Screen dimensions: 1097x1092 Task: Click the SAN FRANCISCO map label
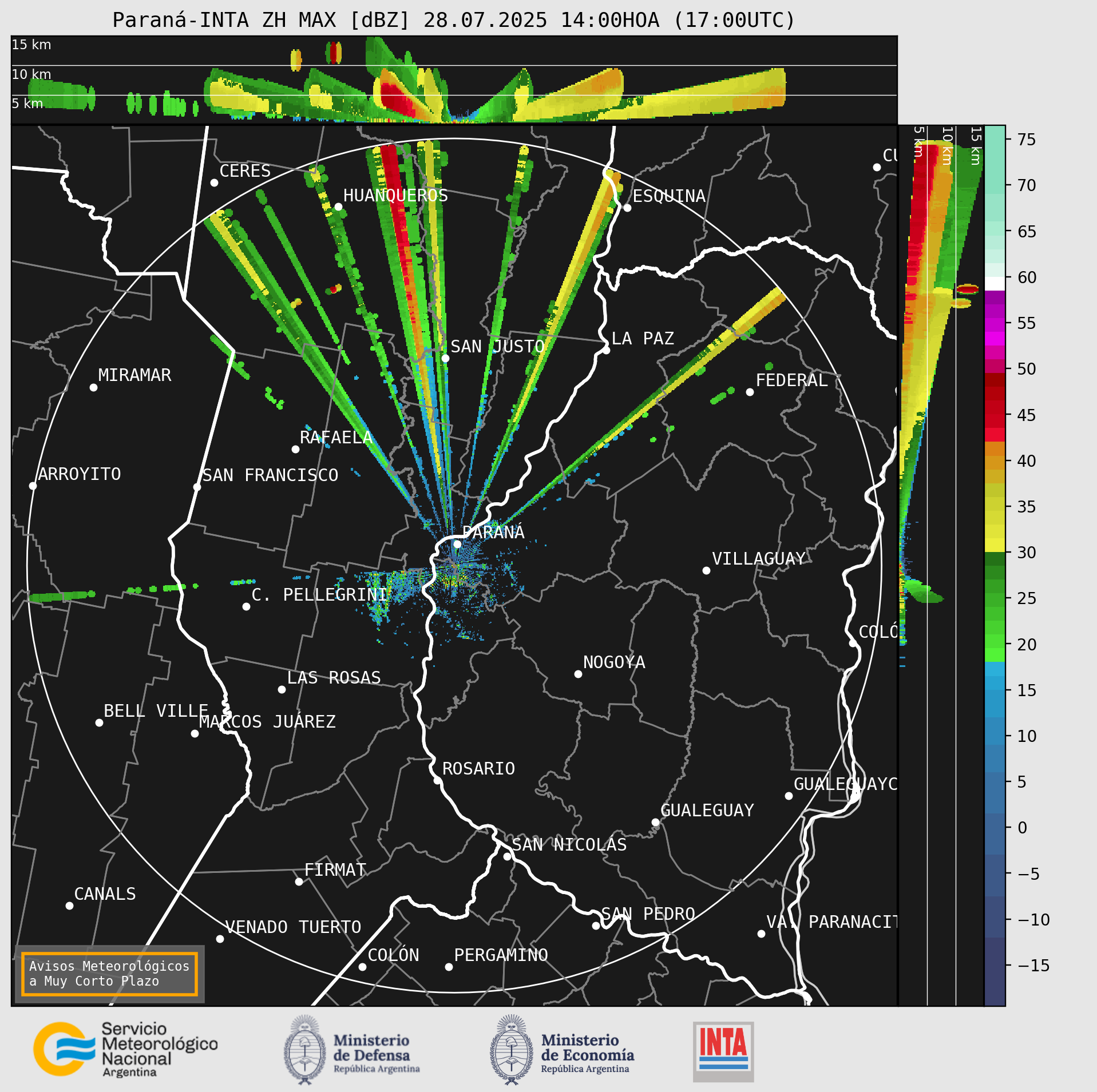tap(270, 475)
